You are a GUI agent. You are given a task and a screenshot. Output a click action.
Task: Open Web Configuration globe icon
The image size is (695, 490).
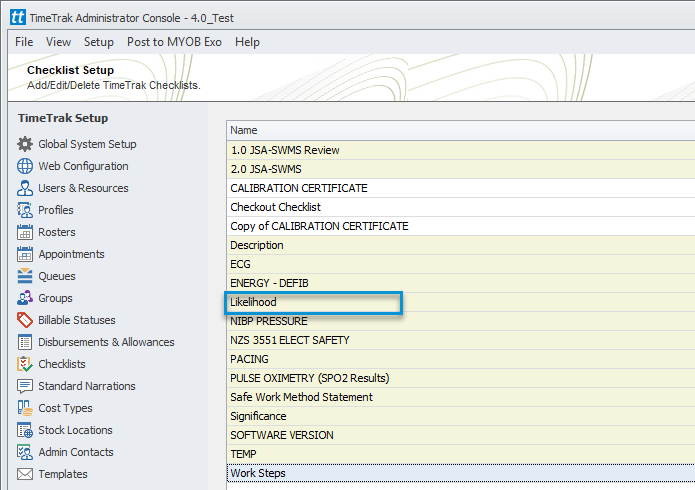[x=25, y=166]
